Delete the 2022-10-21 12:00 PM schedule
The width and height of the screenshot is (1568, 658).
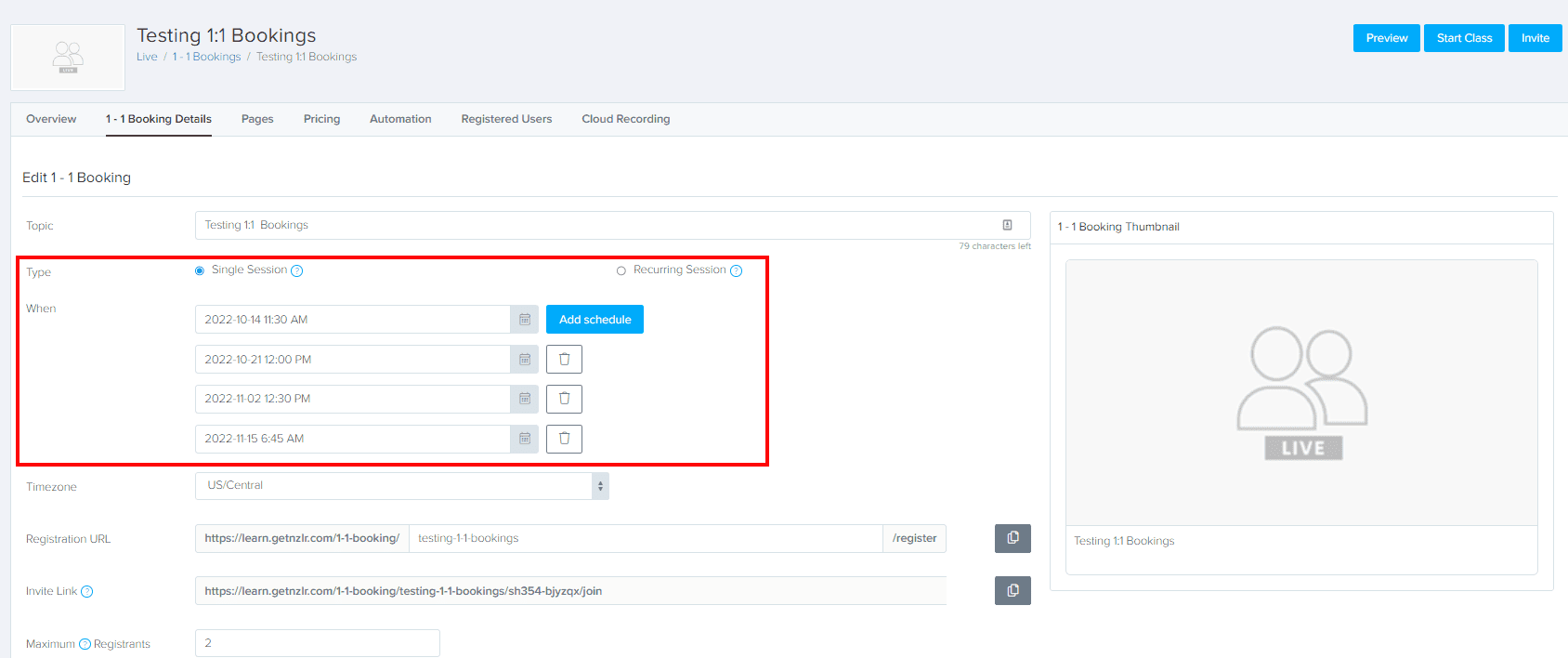pyautogui.click(x=564, y=360)
